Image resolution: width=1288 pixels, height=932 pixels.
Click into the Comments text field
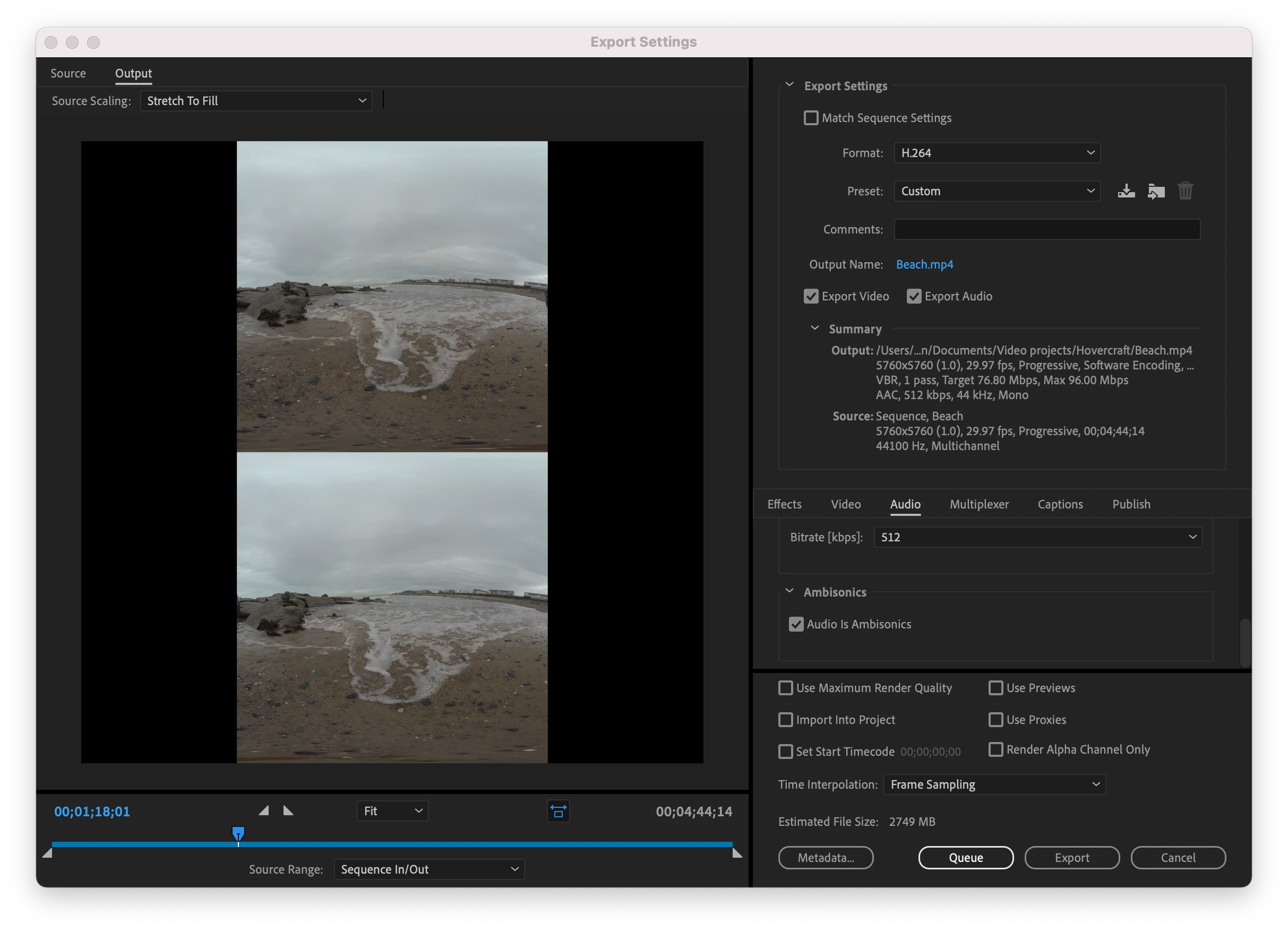(1046, 229)
